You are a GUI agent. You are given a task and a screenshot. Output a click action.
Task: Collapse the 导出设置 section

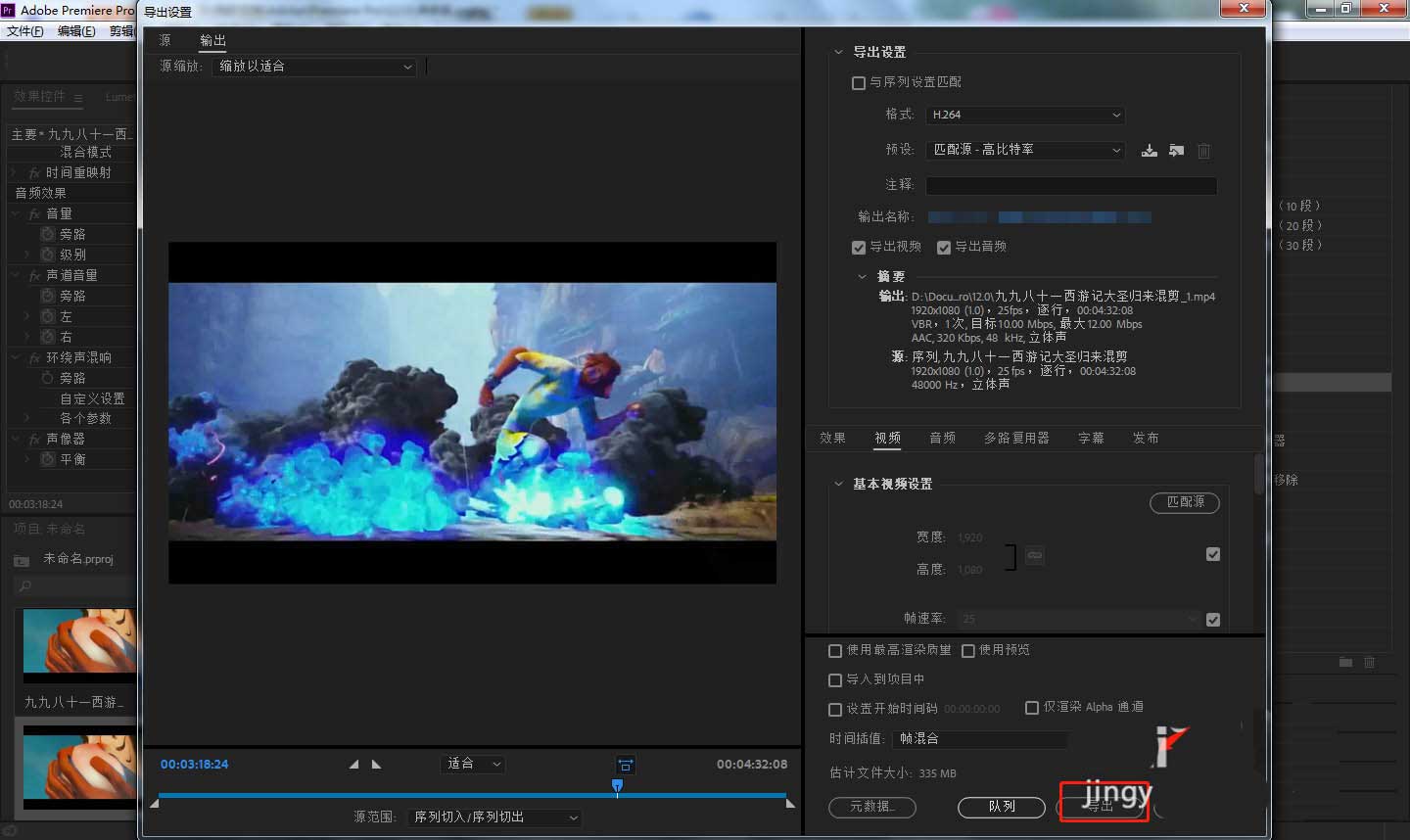pos(838,53)
